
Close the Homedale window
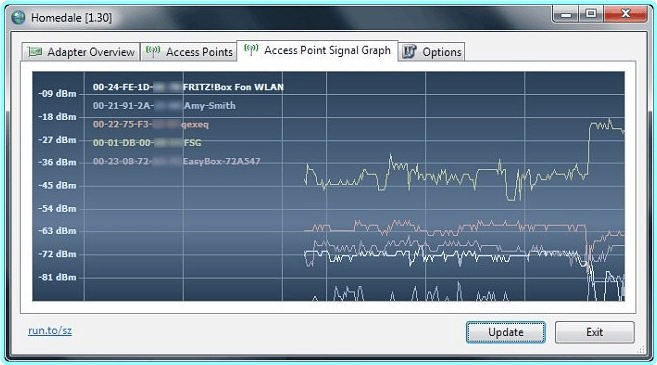[626, 14]
